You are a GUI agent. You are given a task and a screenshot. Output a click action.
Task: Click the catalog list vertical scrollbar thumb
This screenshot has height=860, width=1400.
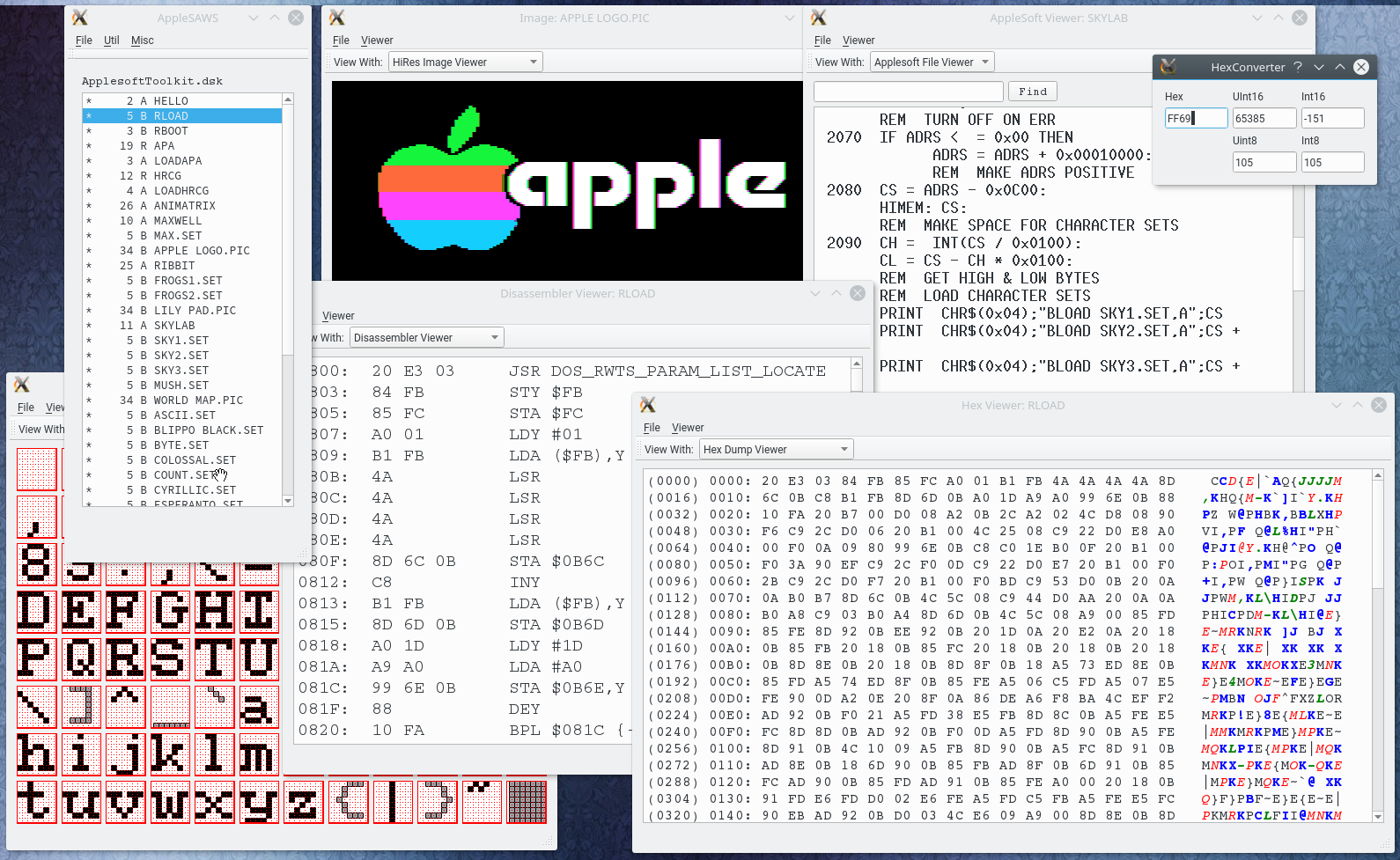pyautogui.click(x=288, y=229)
